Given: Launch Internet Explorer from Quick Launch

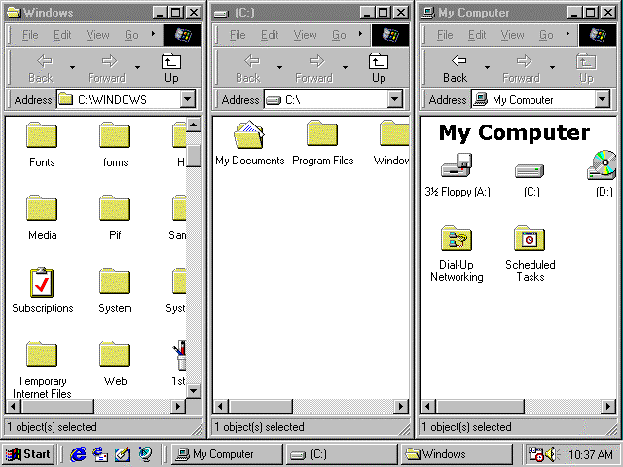Looking at the screenshot, I should click(78, 454).
